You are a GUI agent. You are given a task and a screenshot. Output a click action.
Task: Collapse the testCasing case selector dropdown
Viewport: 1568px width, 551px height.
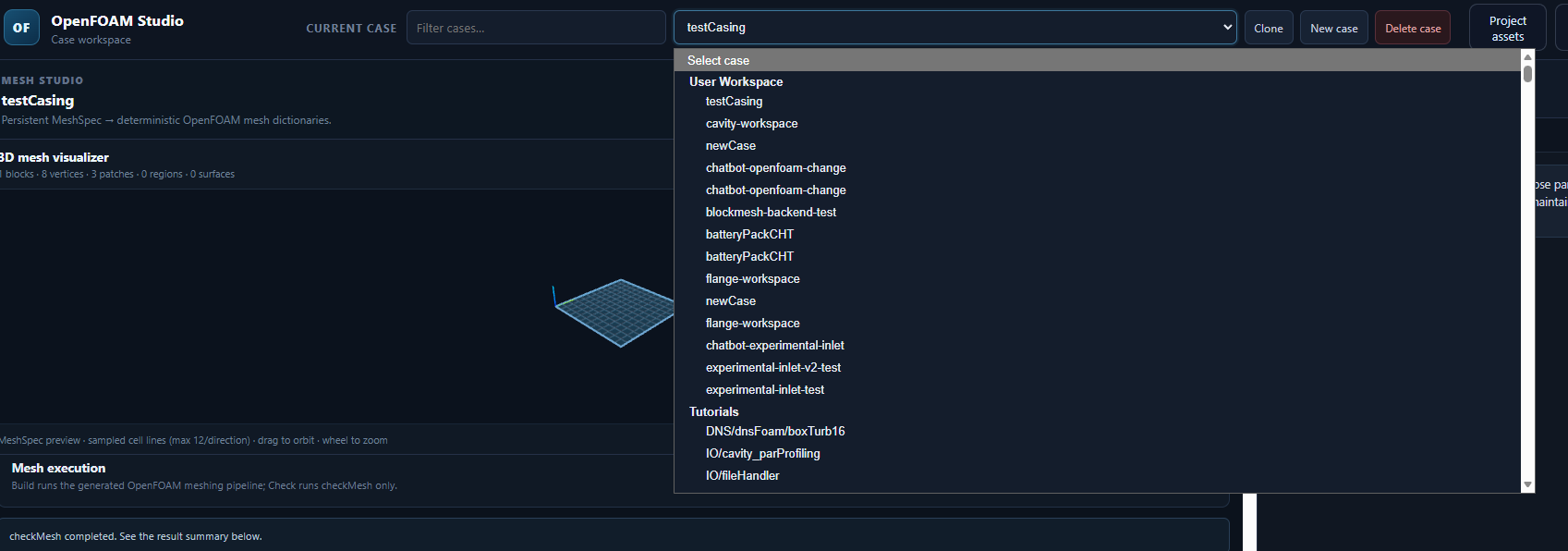(x=954, y=27)
